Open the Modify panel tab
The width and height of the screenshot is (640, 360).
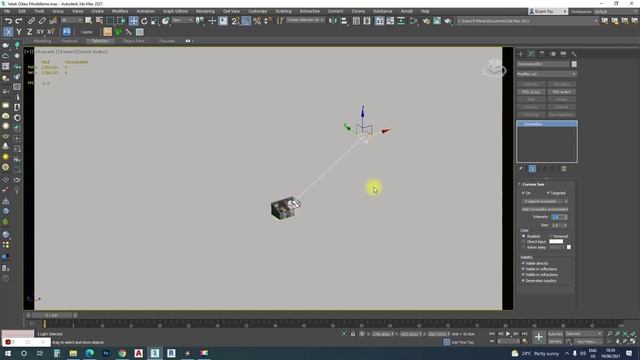click(x=531, y=54)
